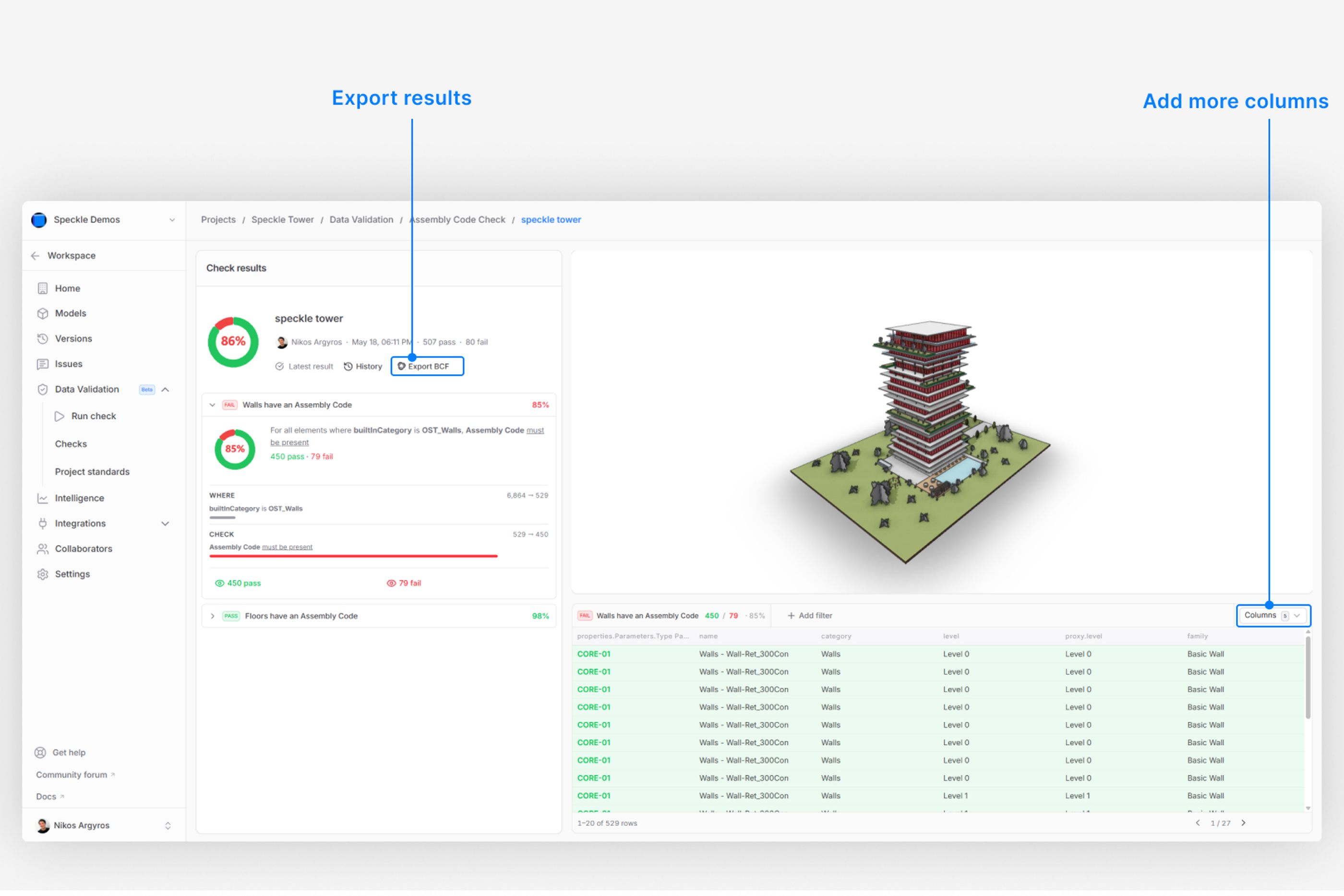Expand the Floors have an Assembly Code check
Viewport: 1344px width, 896px height.
(x=213, y=616)
